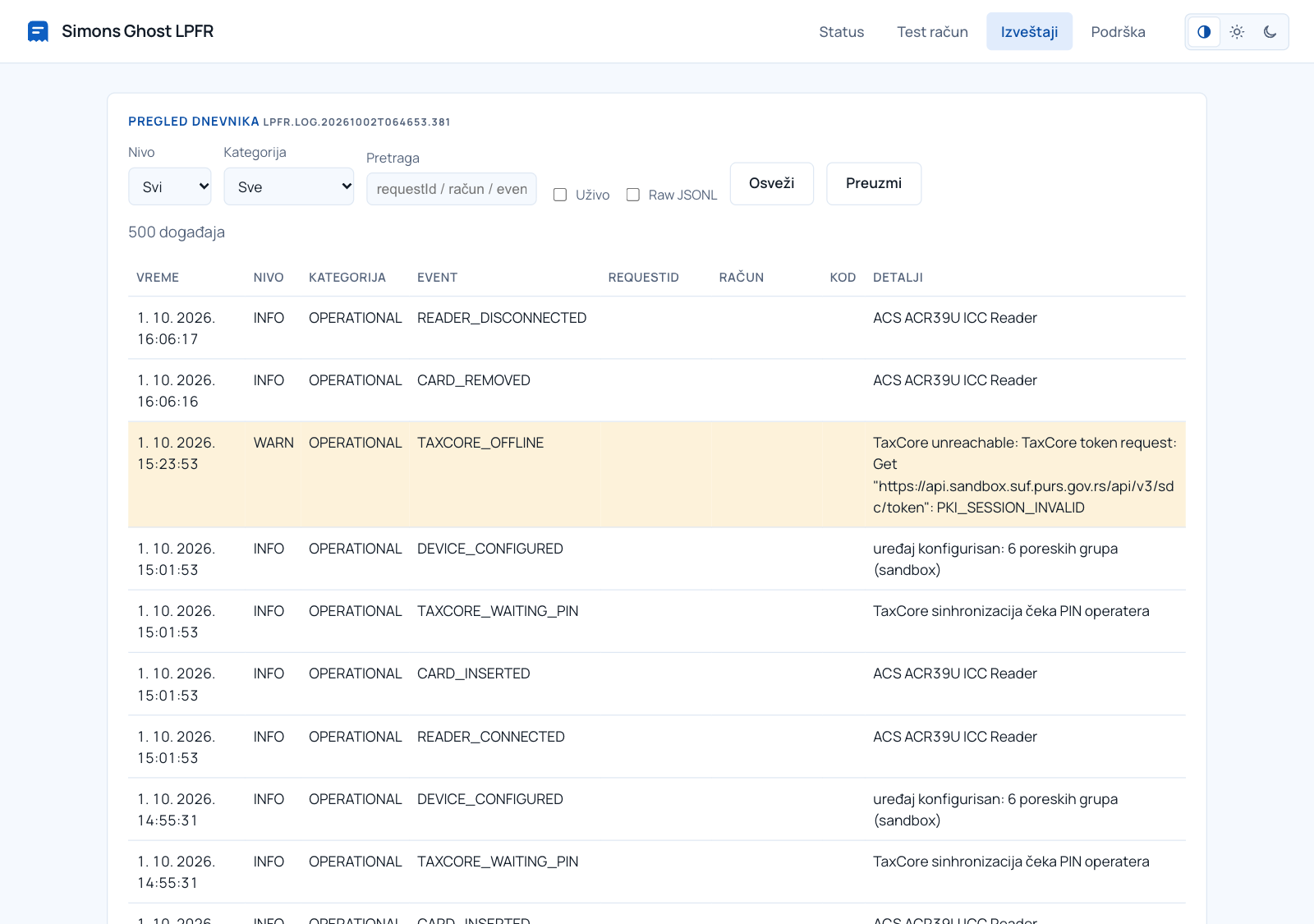
Task: Click the EVENT column header
Action: click(437, 278)
